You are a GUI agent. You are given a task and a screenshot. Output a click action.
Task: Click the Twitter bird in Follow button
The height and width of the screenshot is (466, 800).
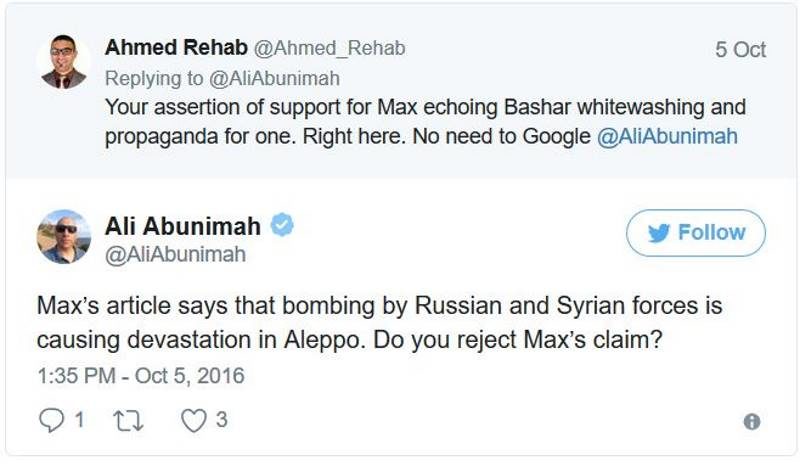point(659,233)
